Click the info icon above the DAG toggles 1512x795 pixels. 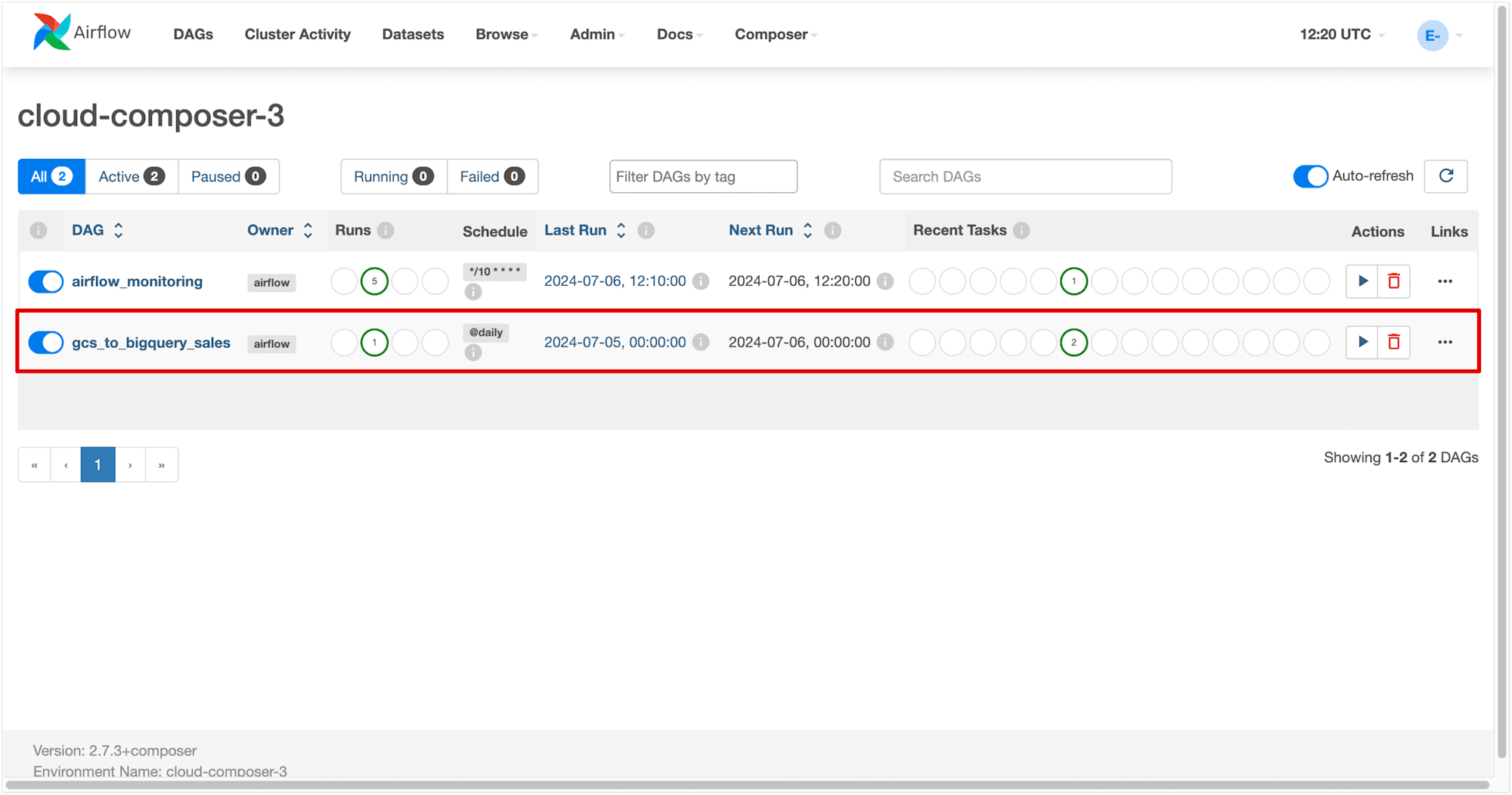(x=39, y=231)
